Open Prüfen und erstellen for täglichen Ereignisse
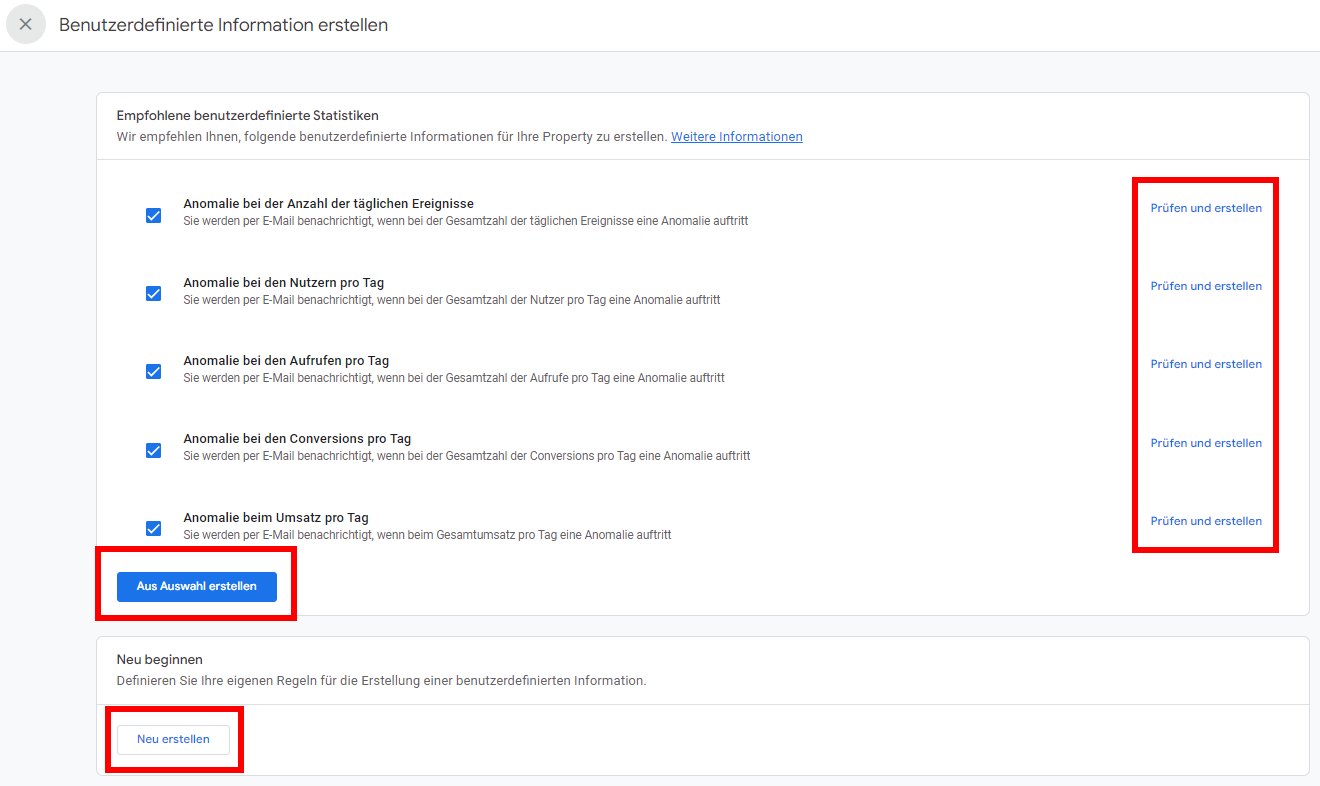1320x786 pixels. coord(1206,208)
